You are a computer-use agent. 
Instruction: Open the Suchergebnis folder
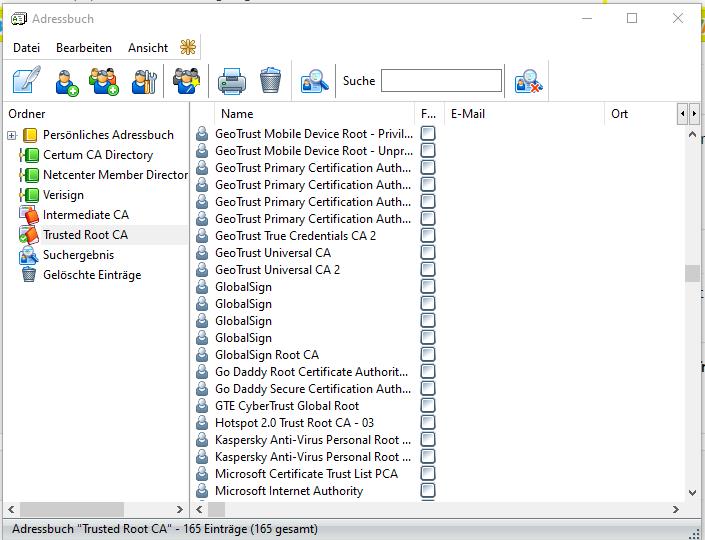pyautogui.click(x=78, y=255)
